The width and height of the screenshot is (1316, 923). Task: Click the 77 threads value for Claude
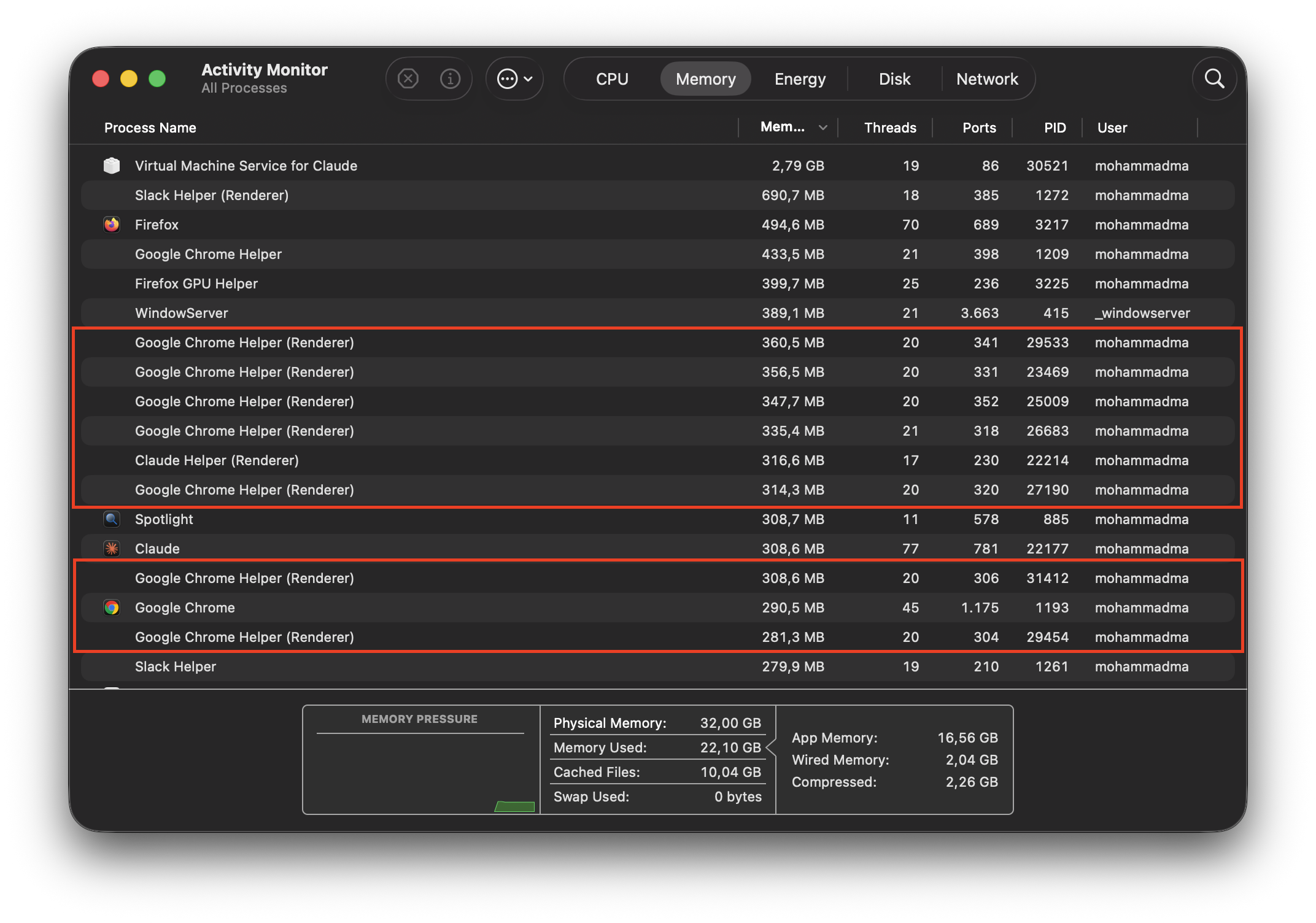pyautogui.click(x=910, y=549)
